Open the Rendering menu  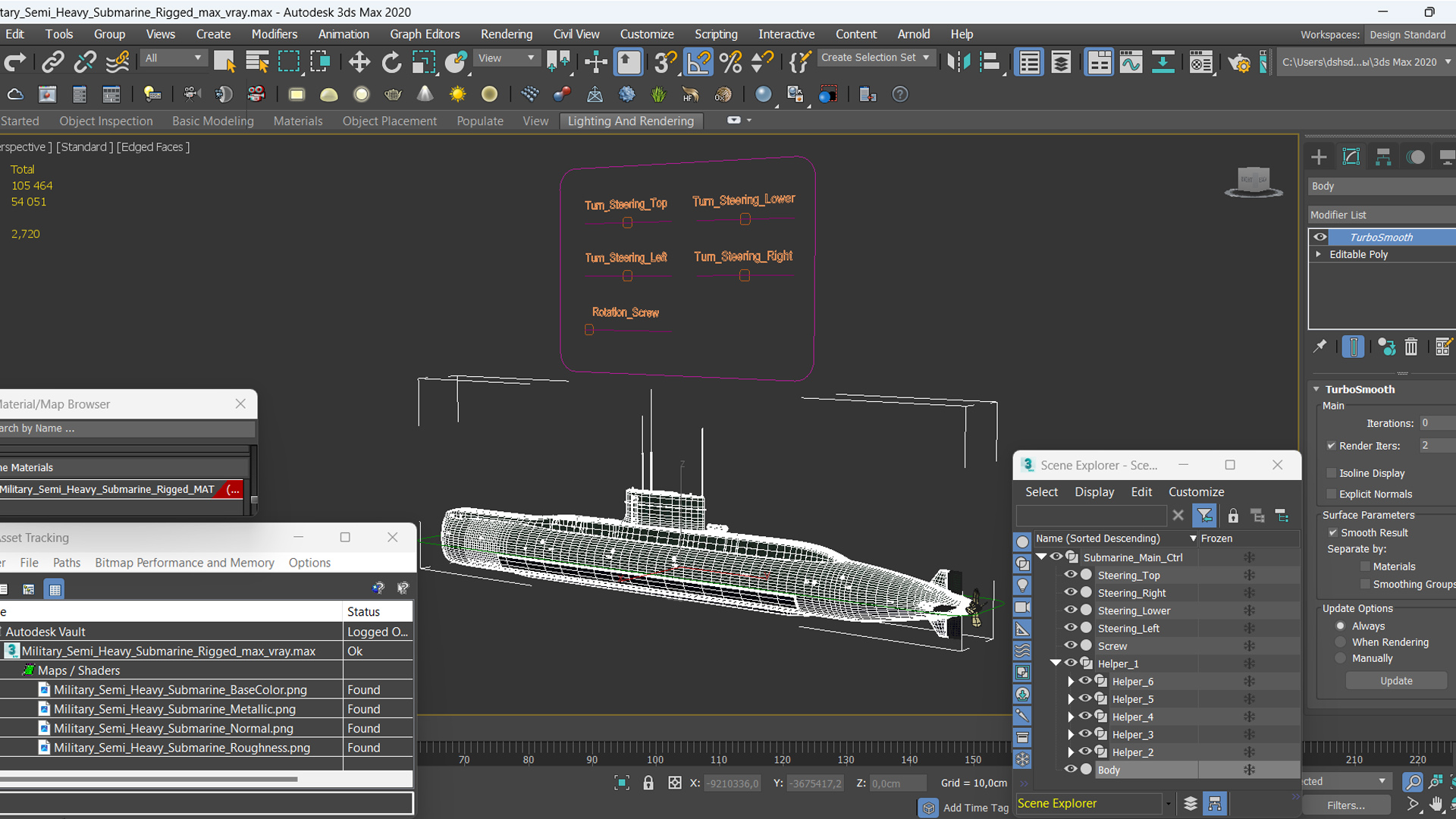506,34
